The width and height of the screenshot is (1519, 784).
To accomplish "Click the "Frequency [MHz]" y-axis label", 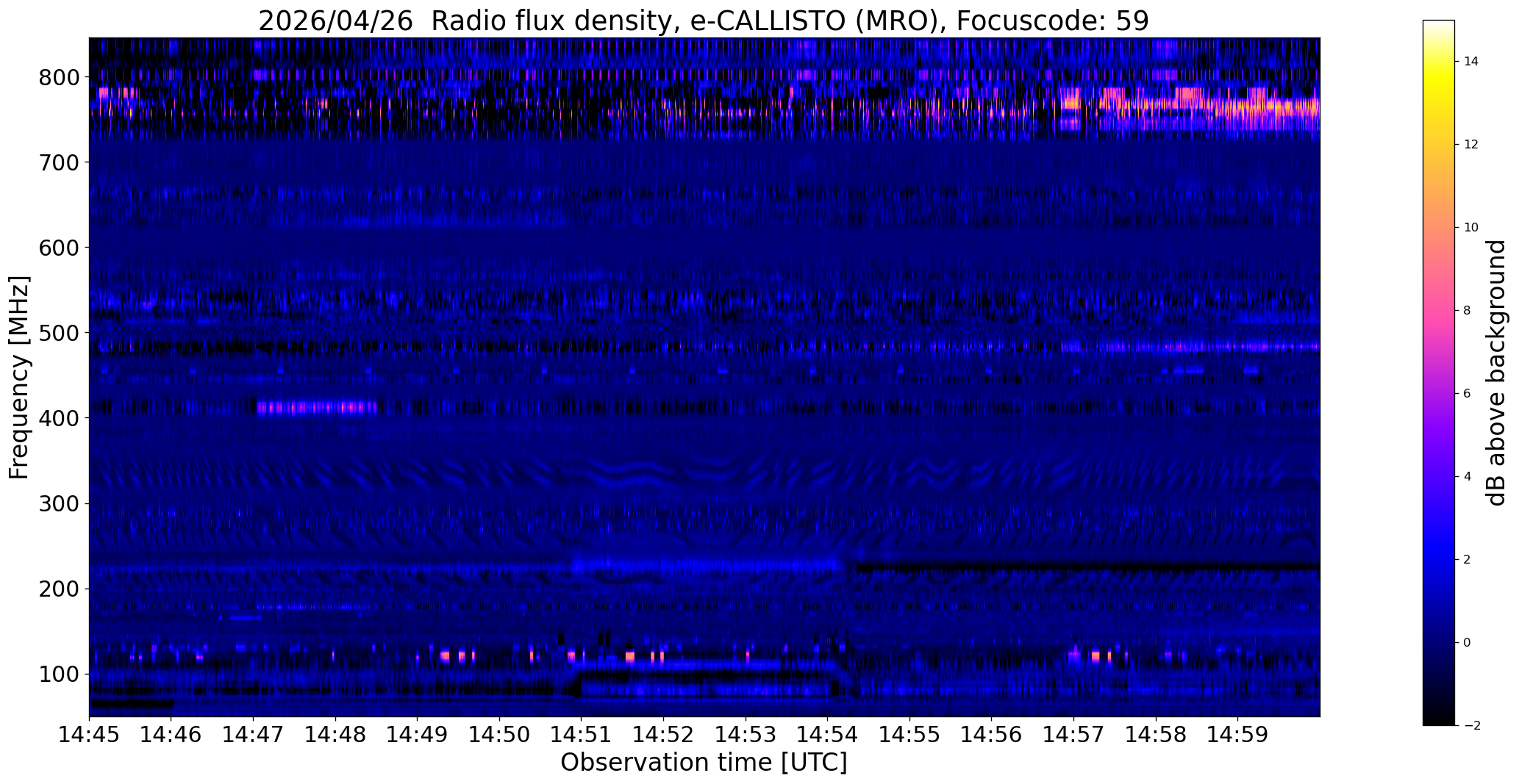I will (19, 378).
